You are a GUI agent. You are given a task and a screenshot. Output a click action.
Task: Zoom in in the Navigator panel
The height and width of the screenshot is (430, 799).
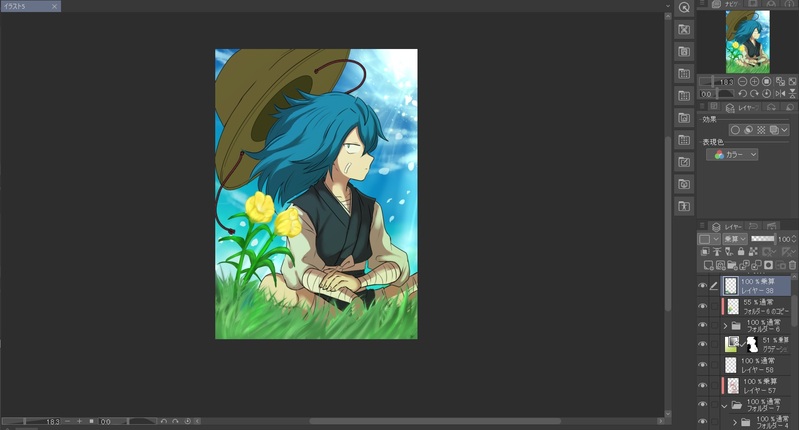(754, 82)
